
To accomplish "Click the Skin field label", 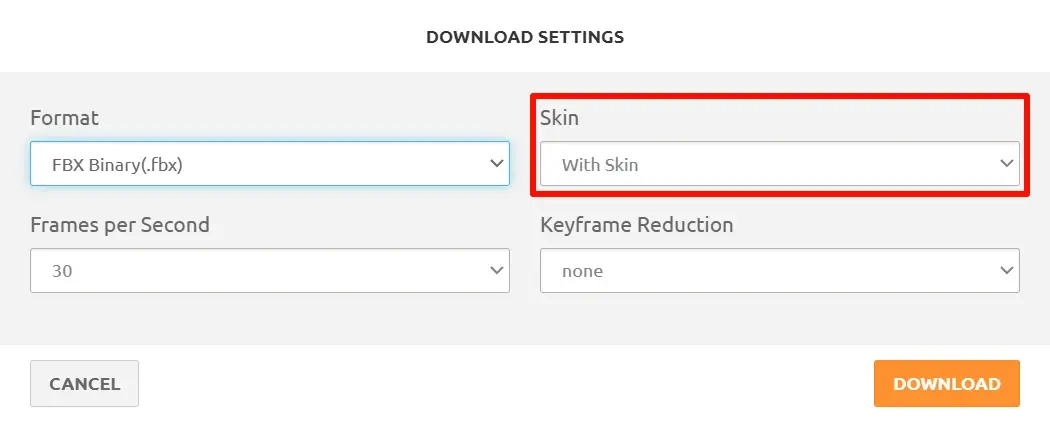I will tap(559, 118).
